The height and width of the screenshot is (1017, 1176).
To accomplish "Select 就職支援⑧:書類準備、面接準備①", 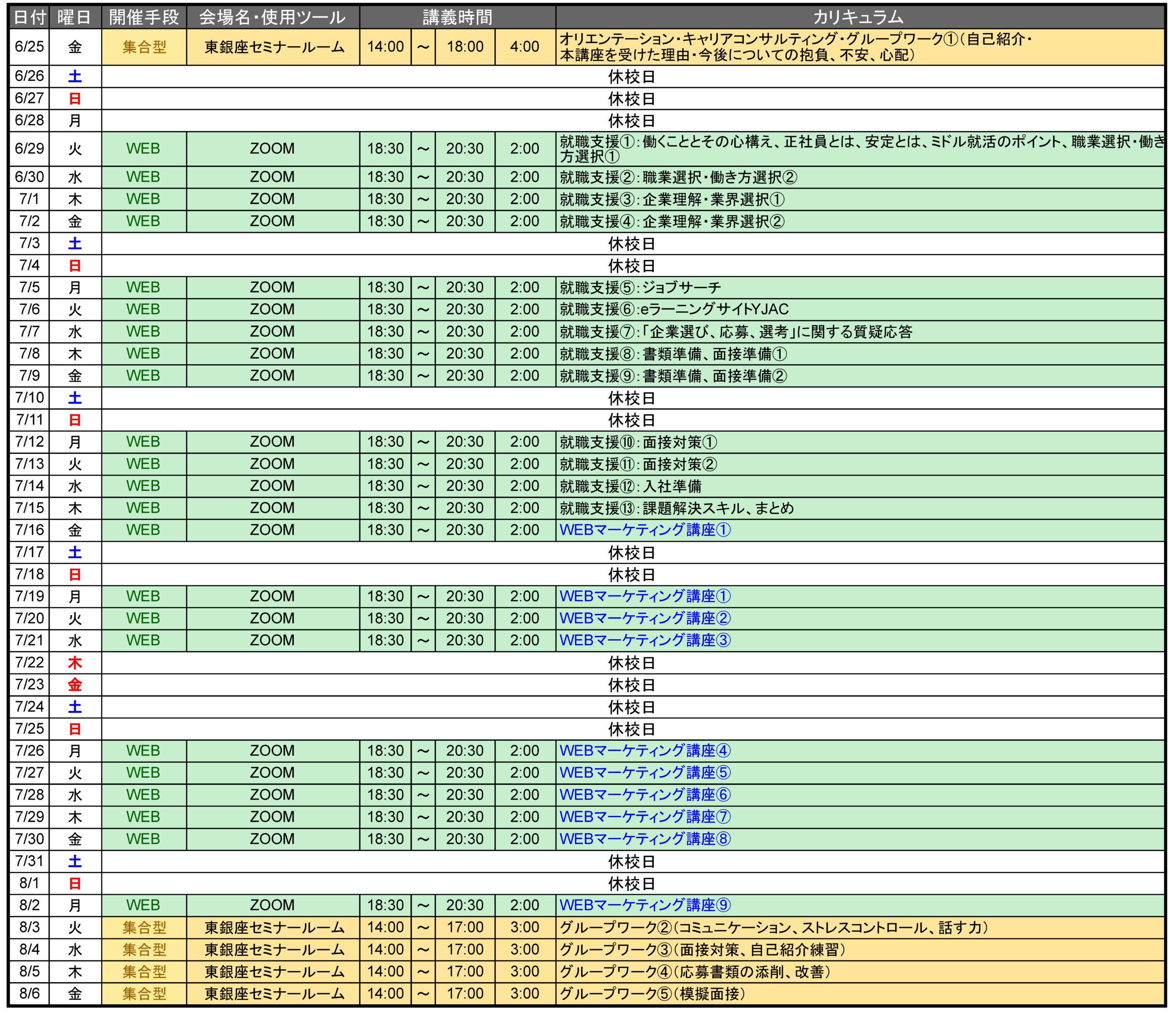I will click(673, 354).
